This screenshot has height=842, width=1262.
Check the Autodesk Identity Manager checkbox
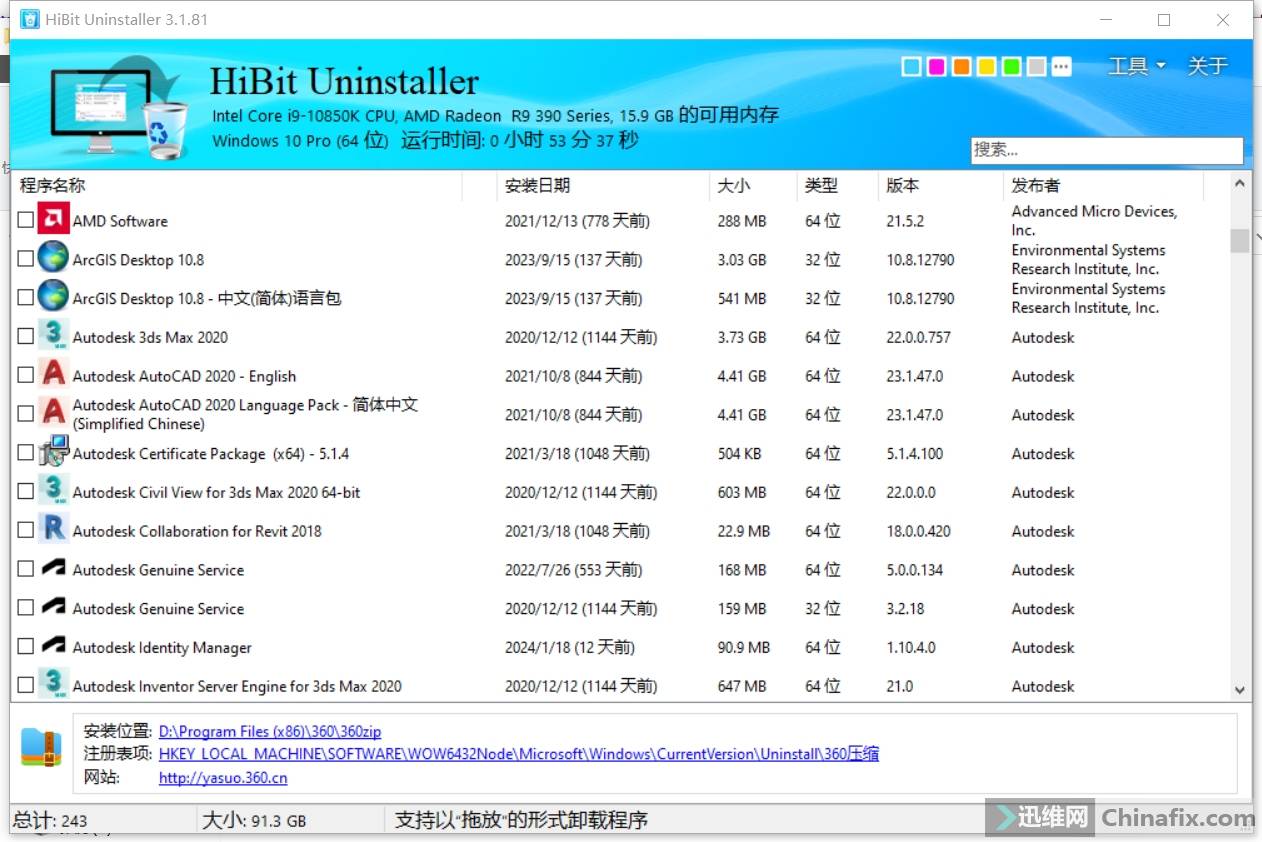tap(26, 646)
